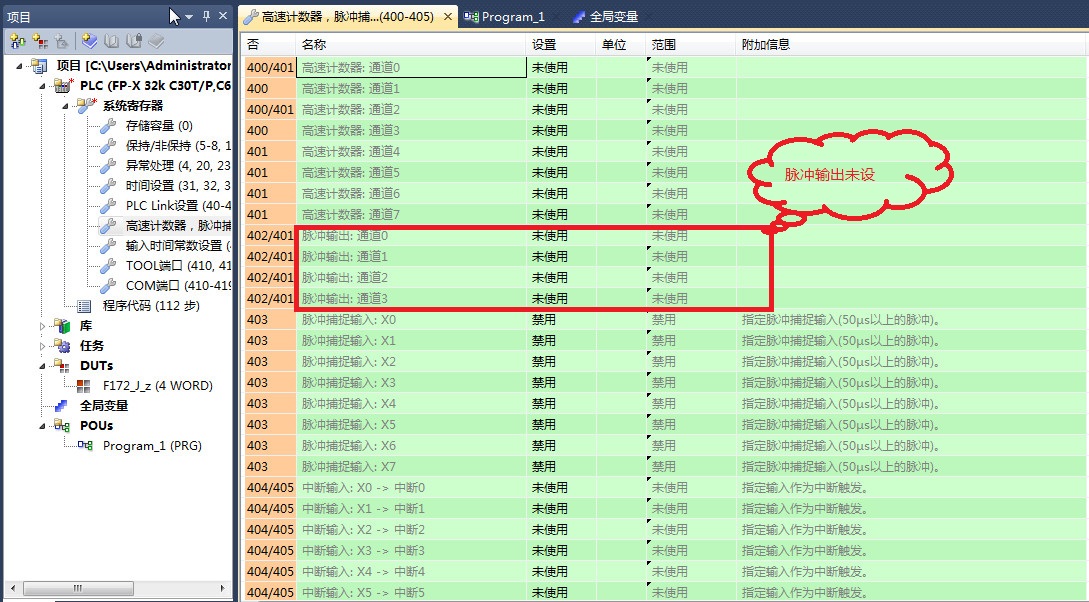The image size is (1089, 602).
Task: Click the open book icon in project toolbar
Action: tap(112, 41)
